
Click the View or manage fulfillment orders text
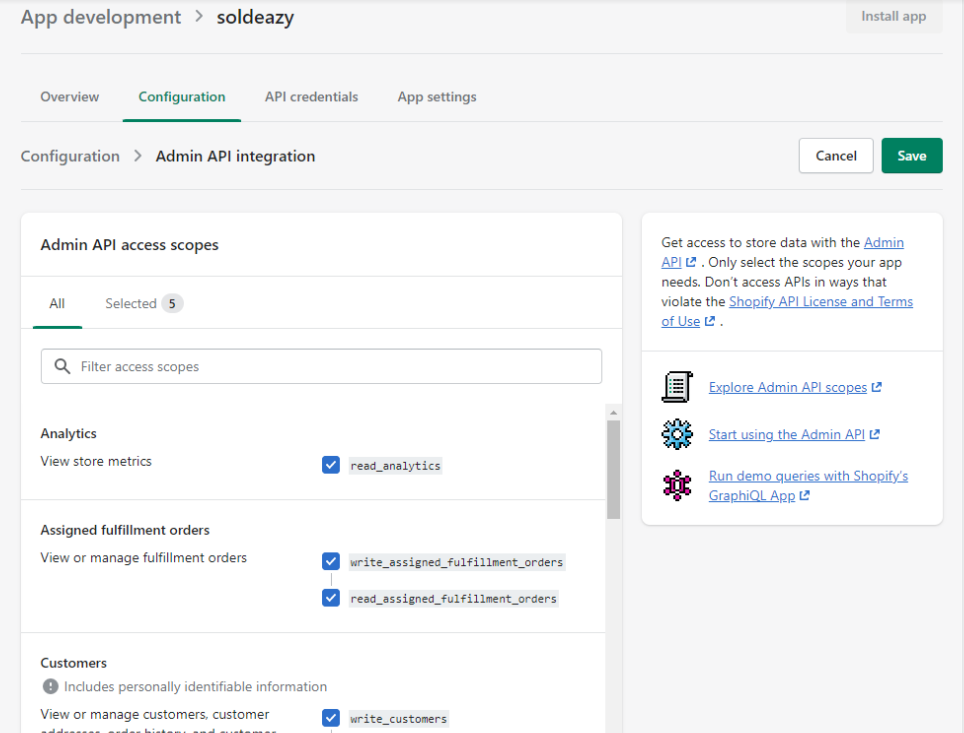coord(144,558)
